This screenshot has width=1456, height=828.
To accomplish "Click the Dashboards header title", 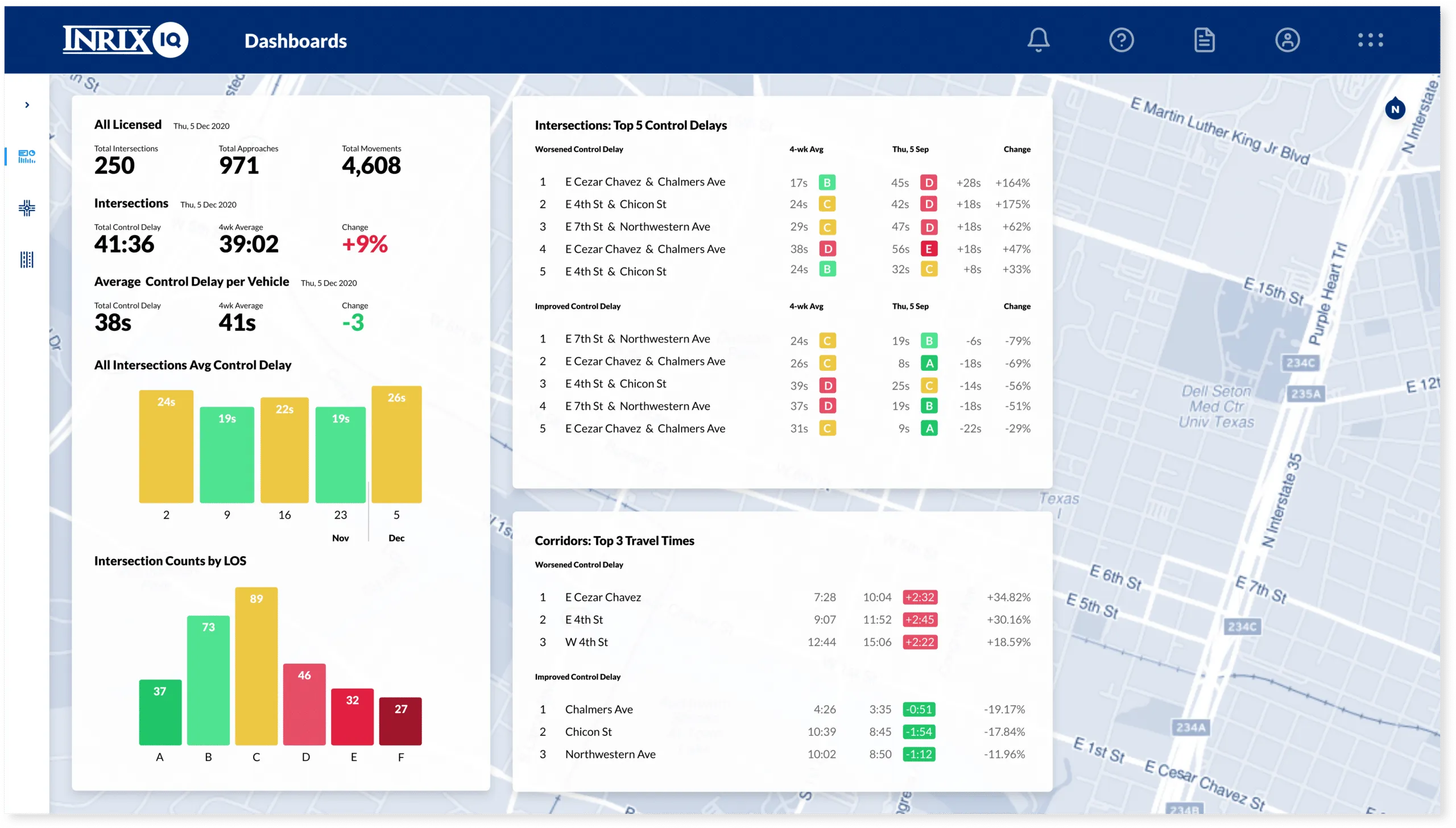I will coord(295,41).
